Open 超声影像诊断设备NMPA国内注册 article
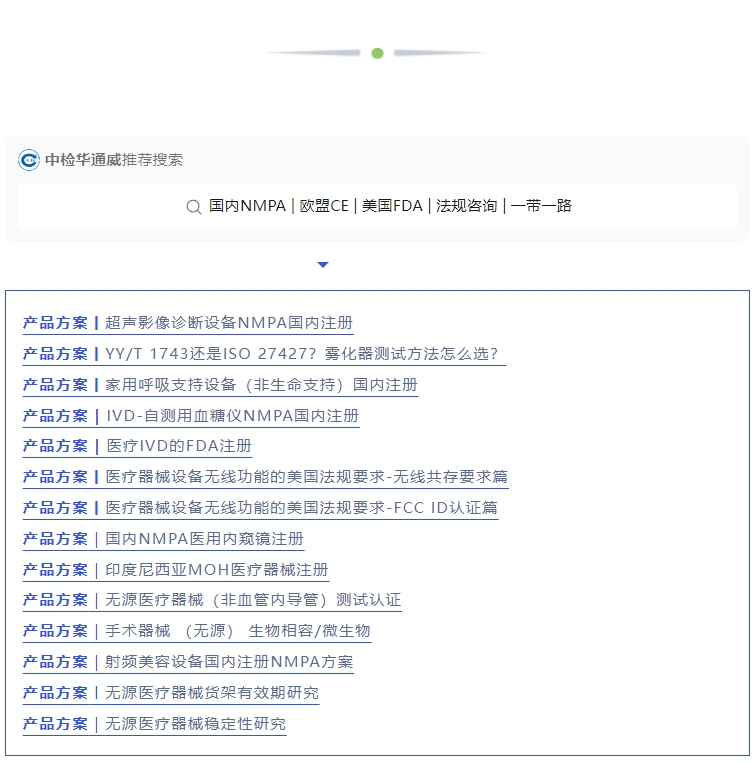This screenshot has width=755, height=762. click(228, 323)
